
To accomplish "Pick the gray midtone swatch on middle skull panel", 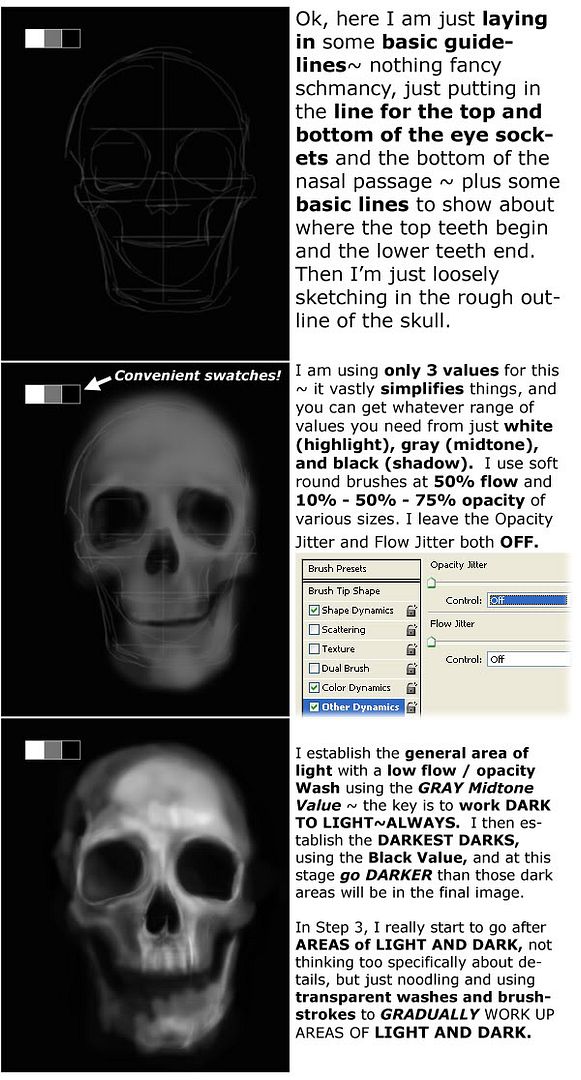I will pos(53,394).
